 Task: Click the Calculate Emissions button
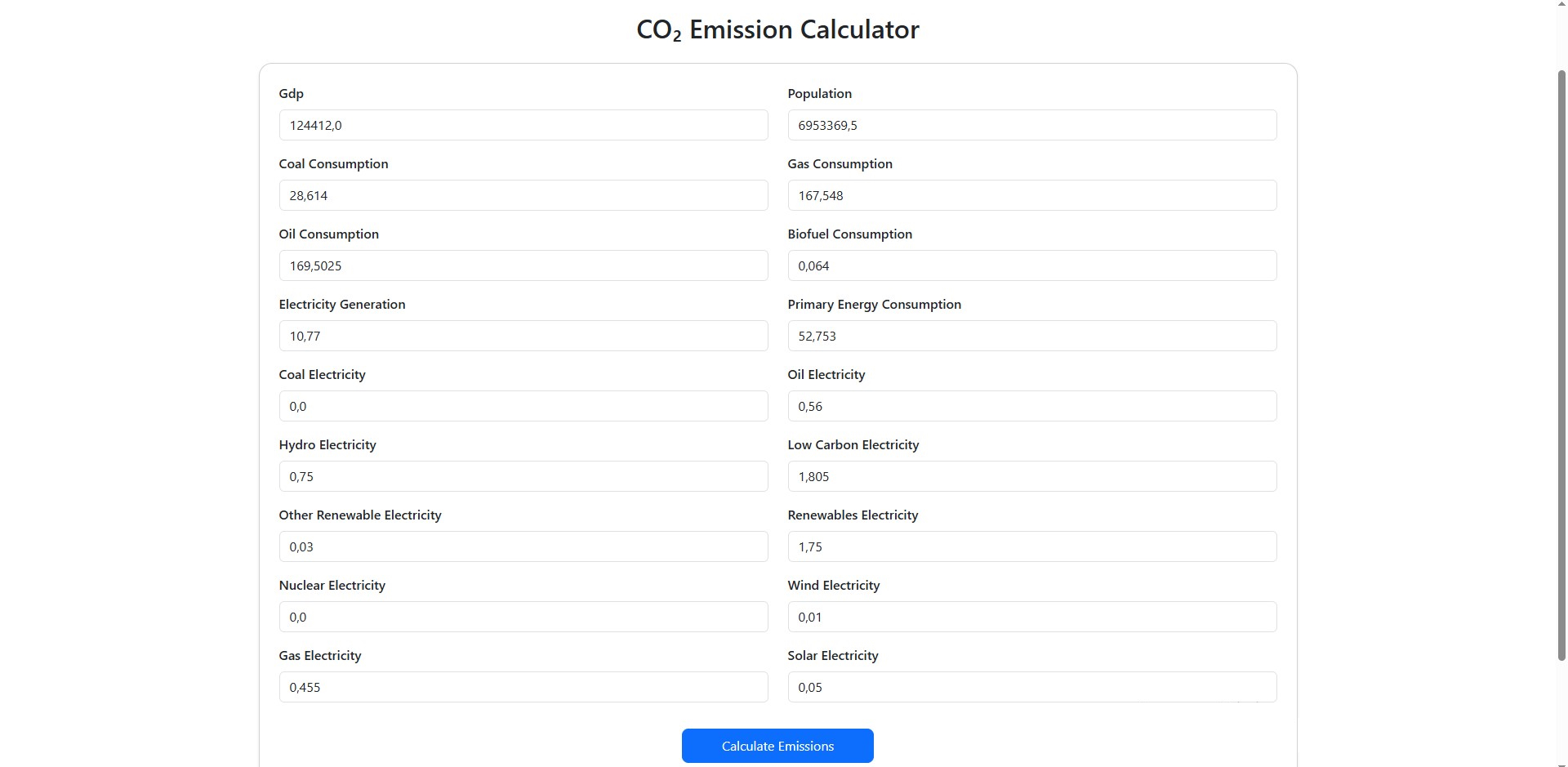(777, 746)
